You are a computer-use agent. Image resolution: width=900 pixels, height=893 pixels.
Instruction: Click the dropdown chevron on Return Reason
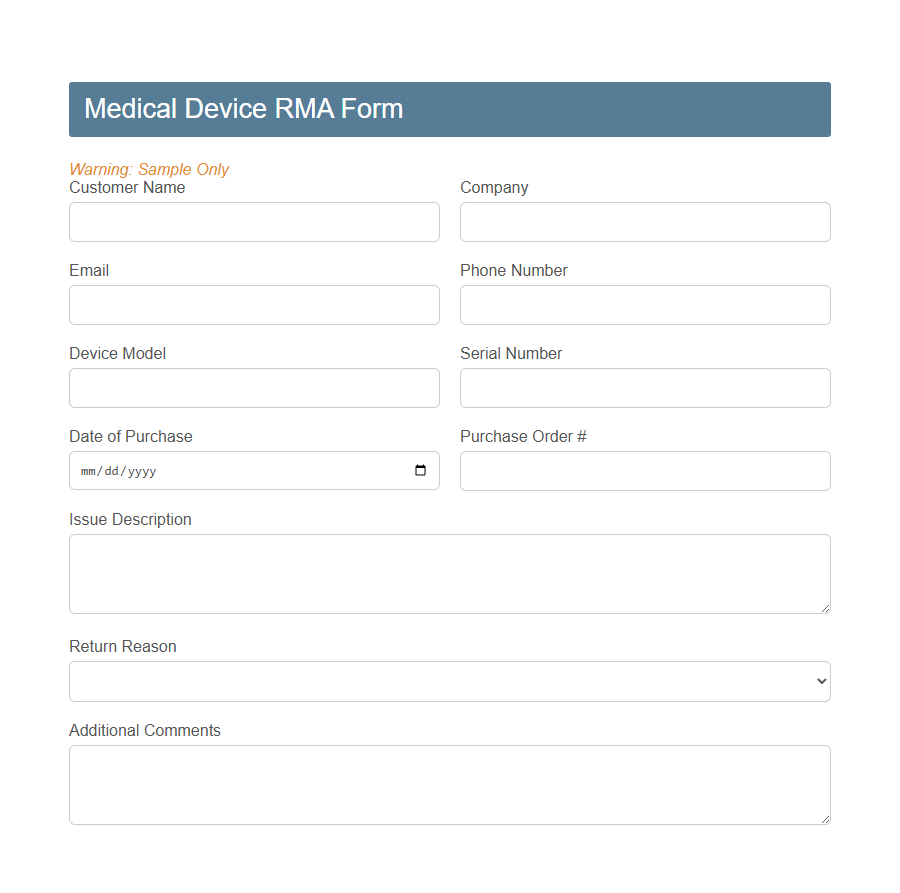820,681
